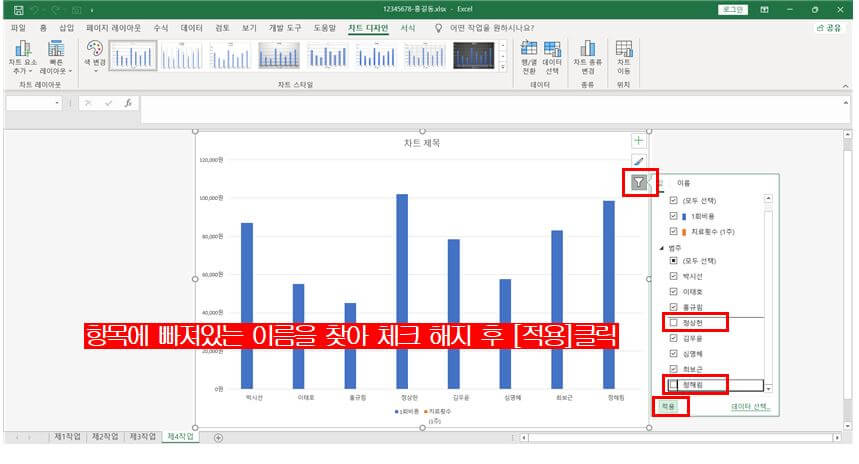
Task: Open Quick Access Toolbar customize dropdown
Action: [92, 10]
